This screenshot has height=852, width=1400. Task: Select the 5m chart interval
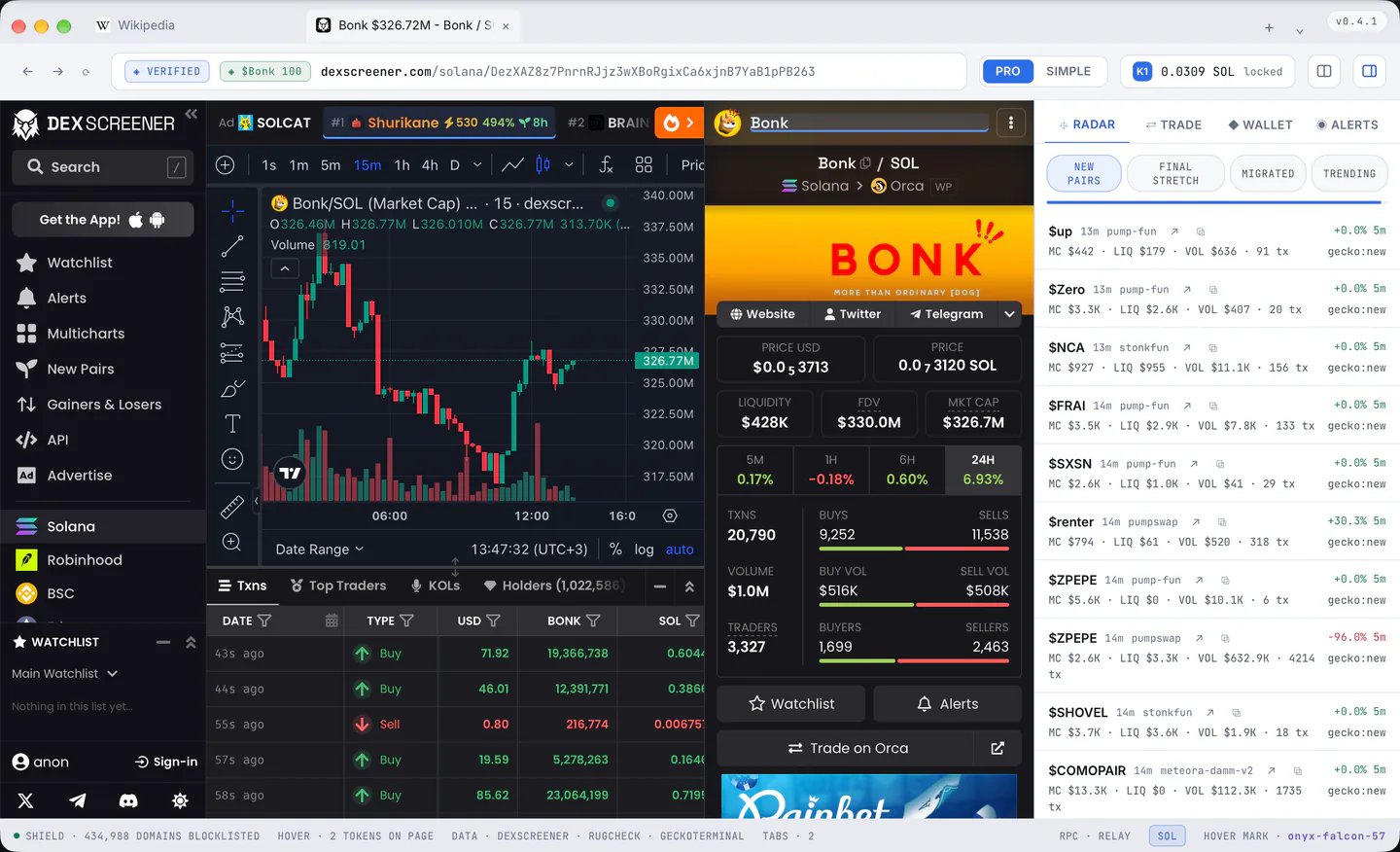(331, 165)
